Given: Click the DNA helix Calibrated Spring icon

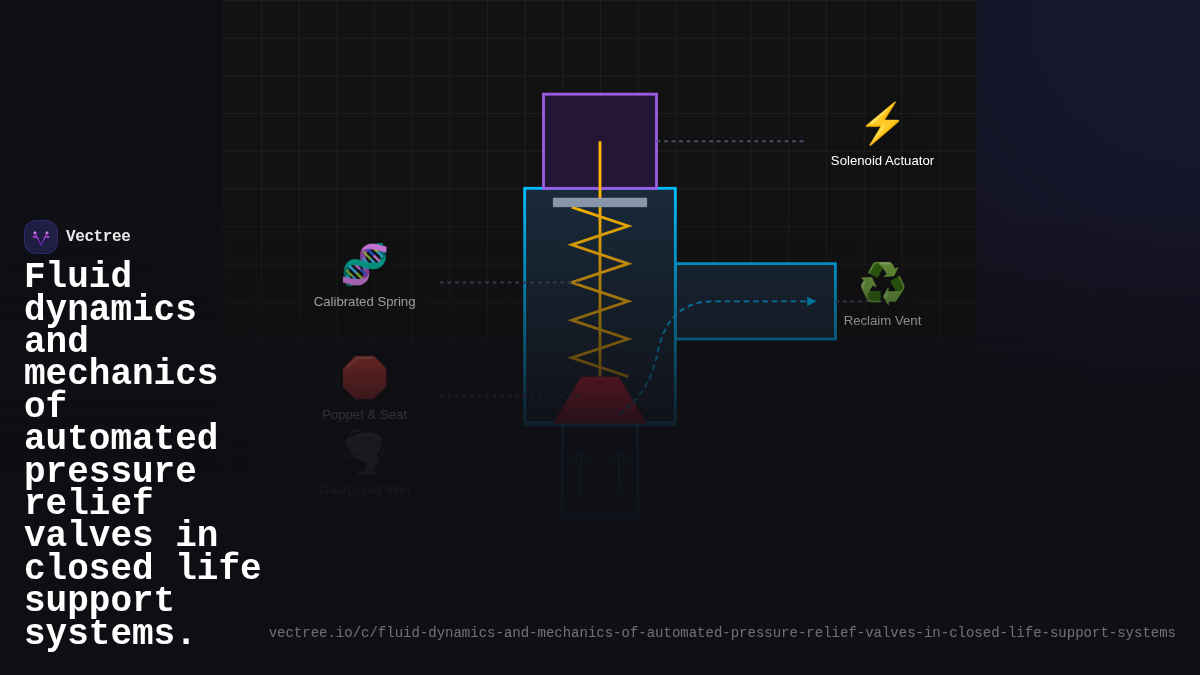Looking at the screenshot, I should point(364,265).
